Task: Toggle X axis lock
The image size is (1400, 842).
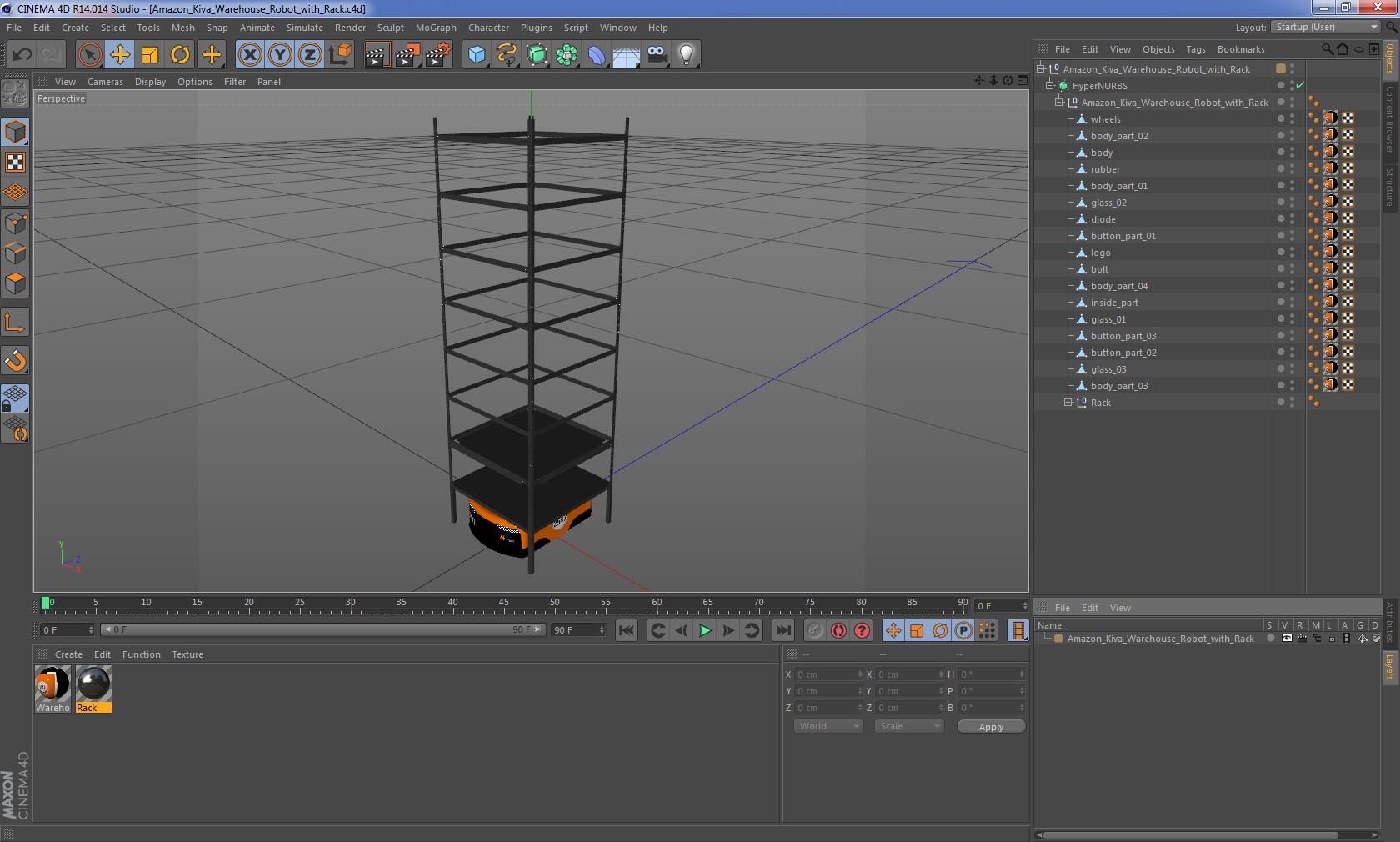Action: click(249, 55)
